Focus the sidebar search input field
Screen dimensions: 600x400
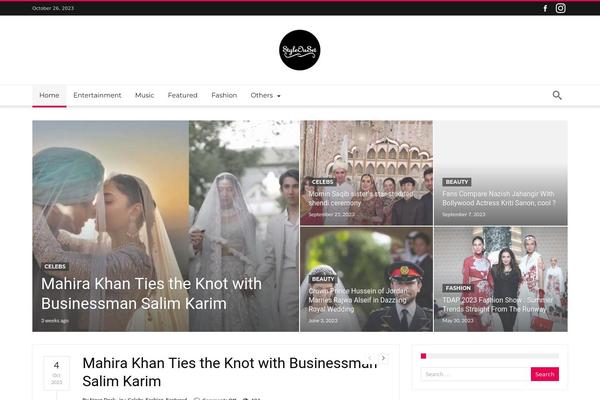click(x=476, y=374)
